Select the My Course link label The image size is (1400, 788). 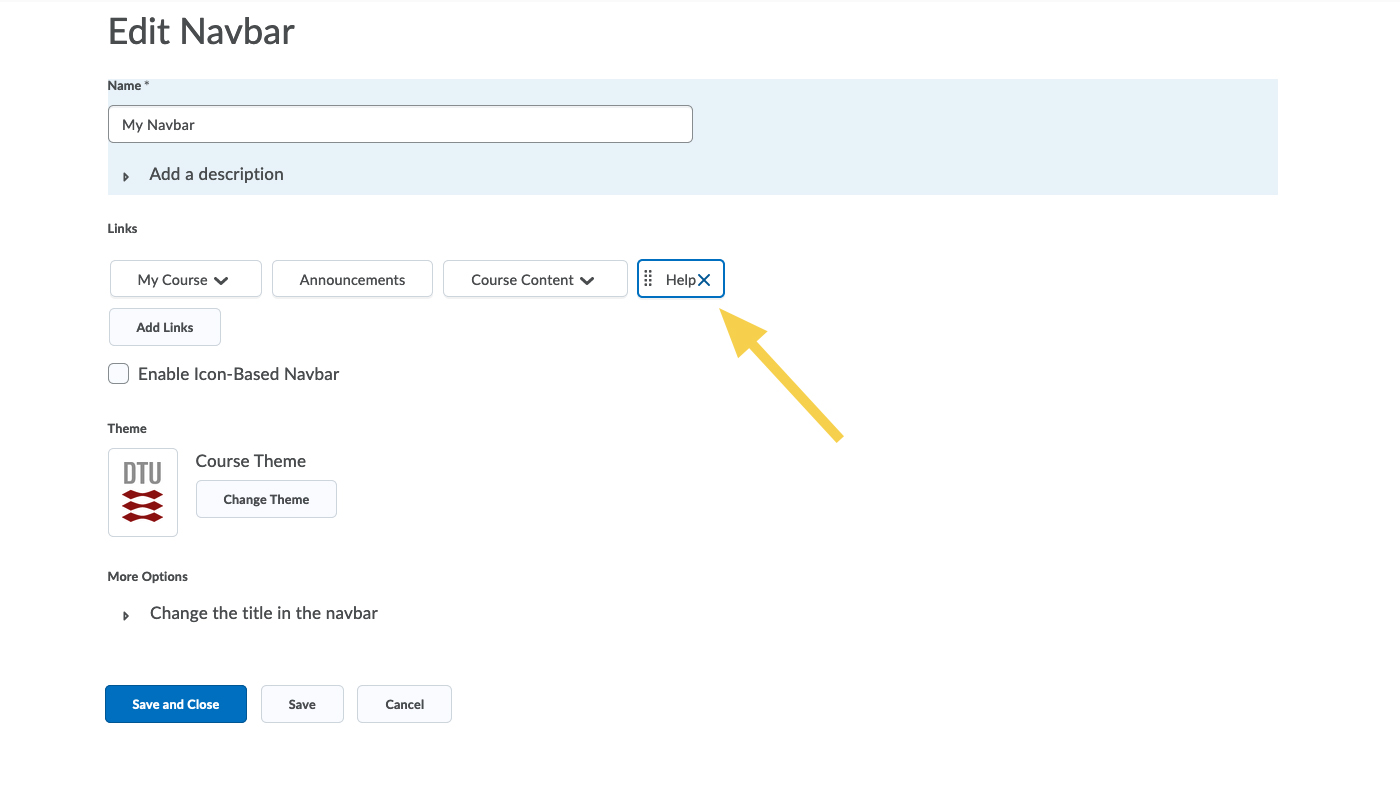coord(172,280)
